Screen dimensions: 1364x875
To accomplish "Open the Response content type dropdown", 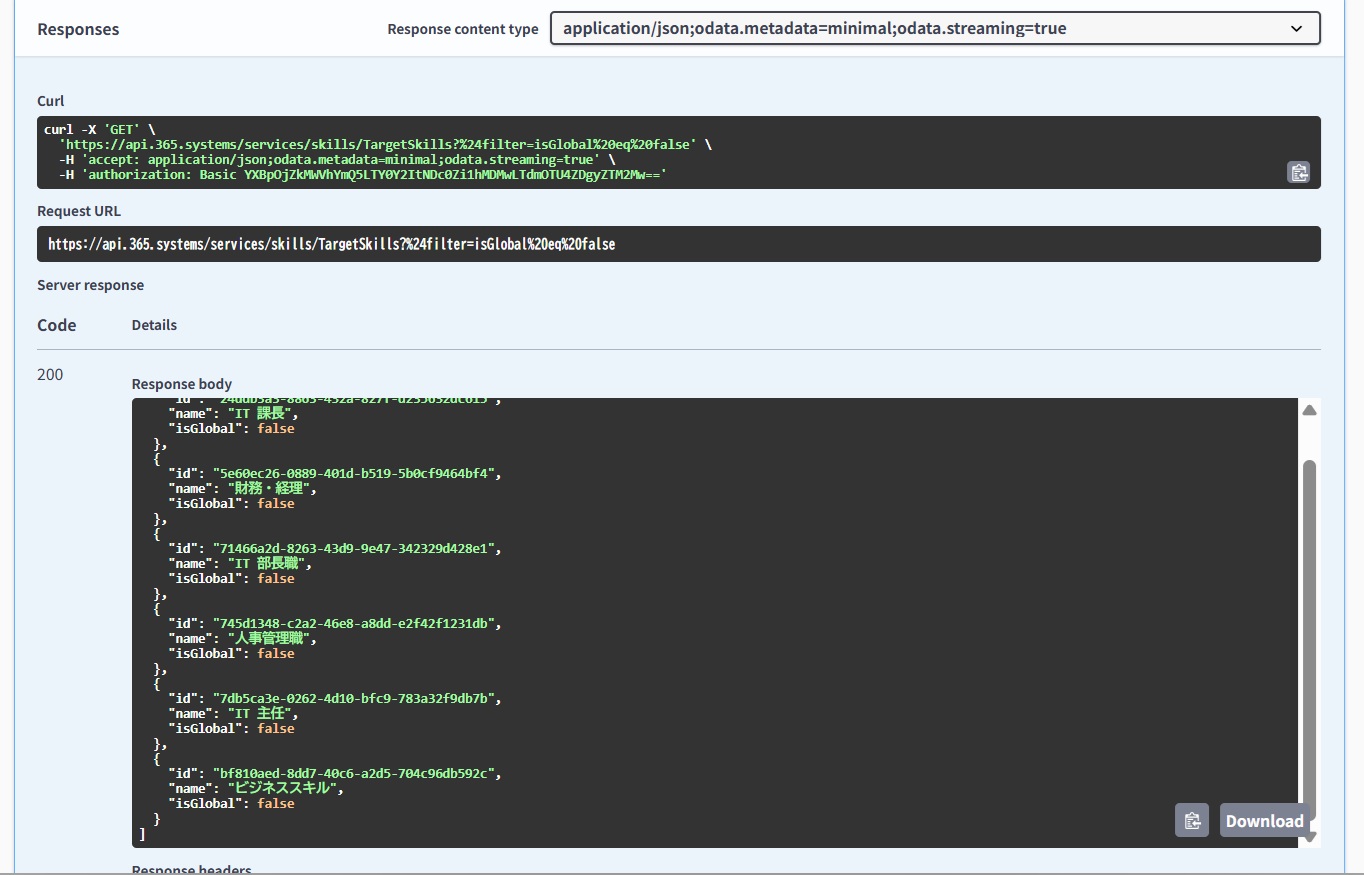I will [935, 28].
